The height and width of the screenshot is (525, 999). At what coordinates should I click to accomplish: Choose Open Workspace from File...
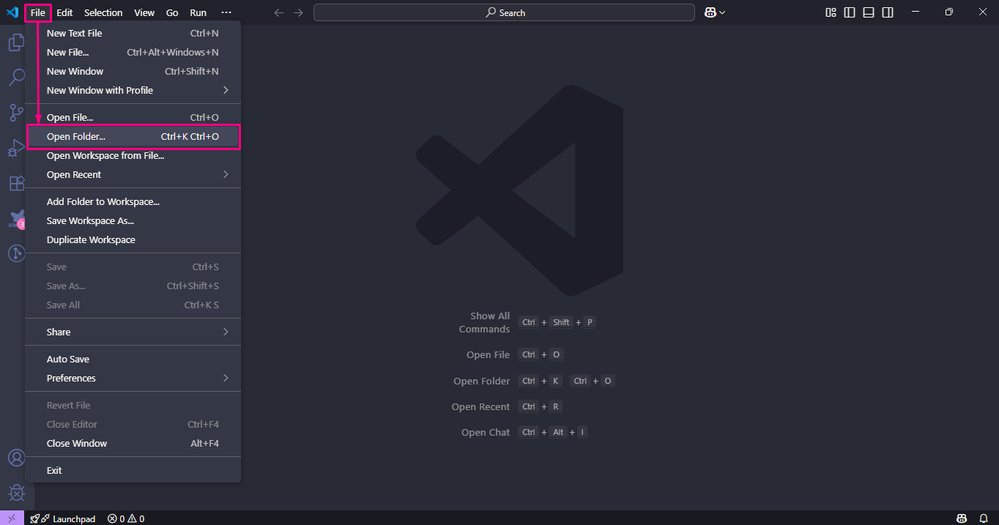(x=133, y=155)
